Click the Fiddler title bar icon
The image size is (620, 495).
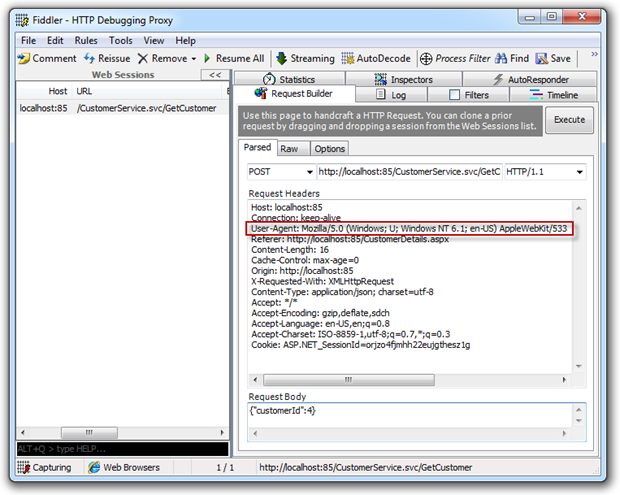(x=22, y=20)
